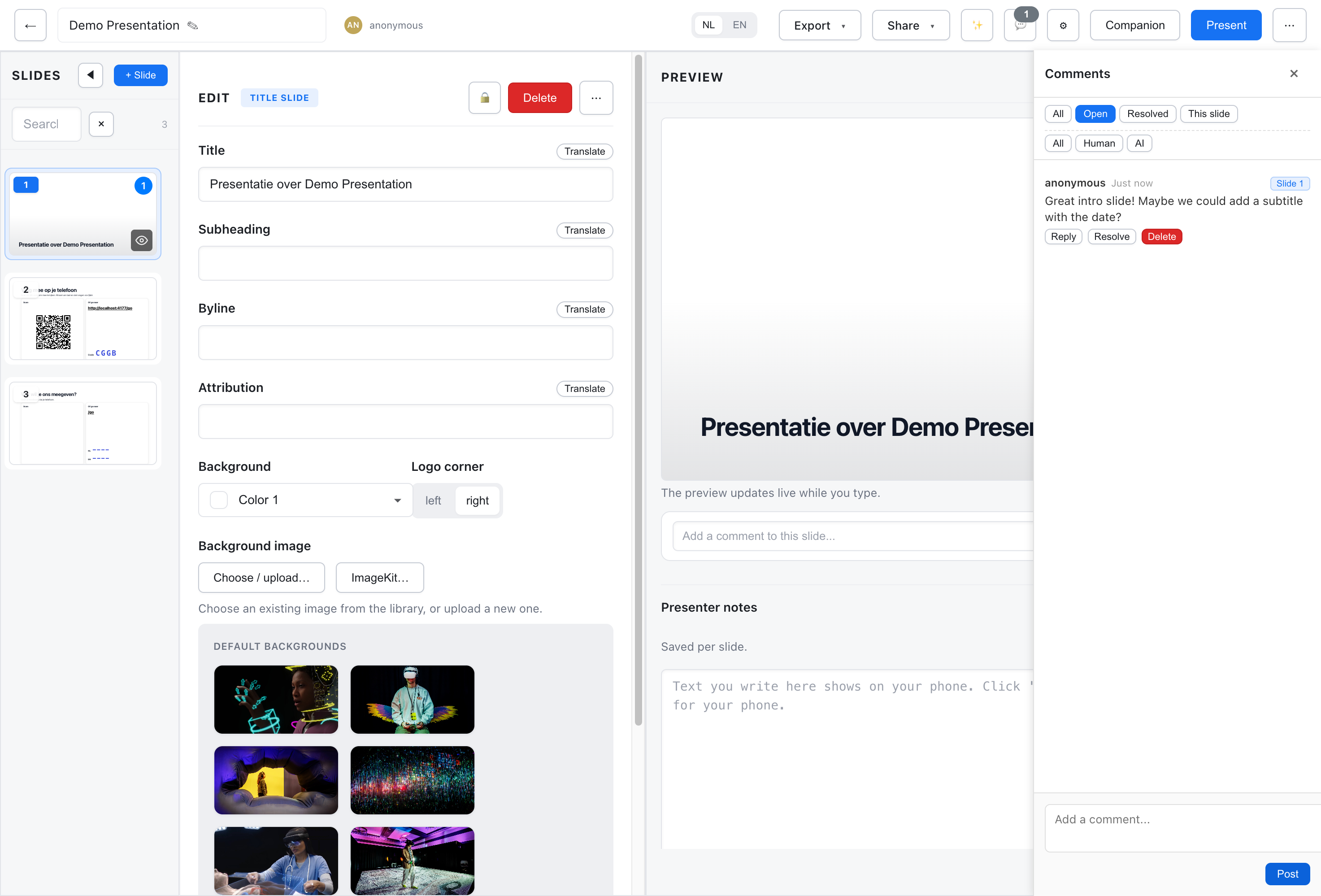Open the top bar more options menu
1321x896 pixels.
(1289, 25)
